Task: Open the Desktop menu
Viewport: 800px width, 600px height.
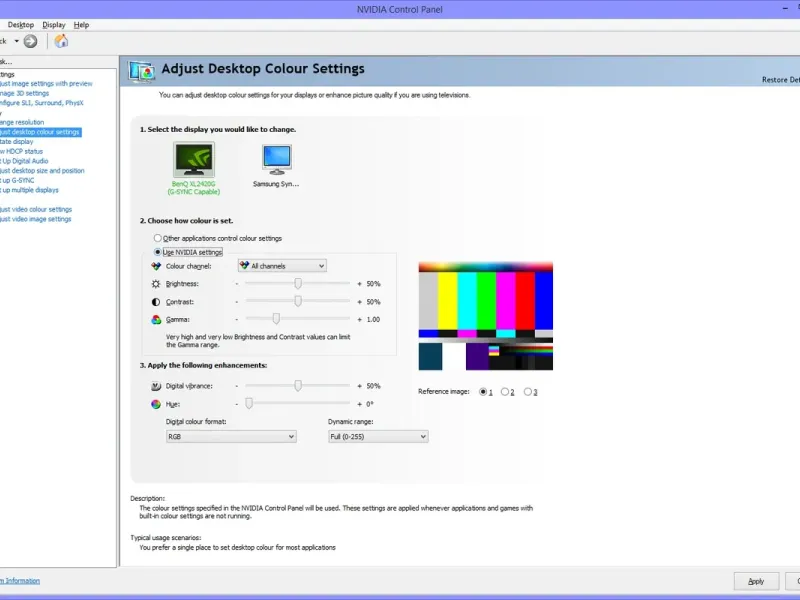Action: click(x=20, y=25)
